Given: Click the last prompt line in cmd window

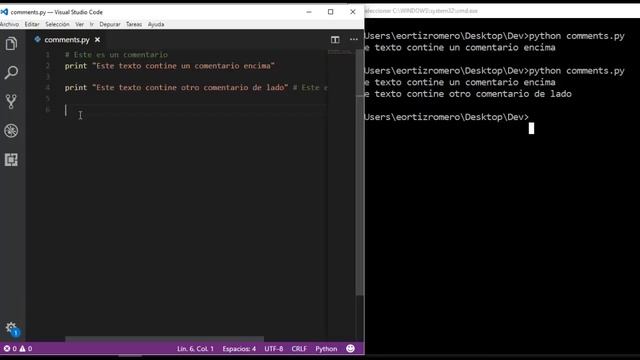Looking at the screenshot, I should coord(447,117).
